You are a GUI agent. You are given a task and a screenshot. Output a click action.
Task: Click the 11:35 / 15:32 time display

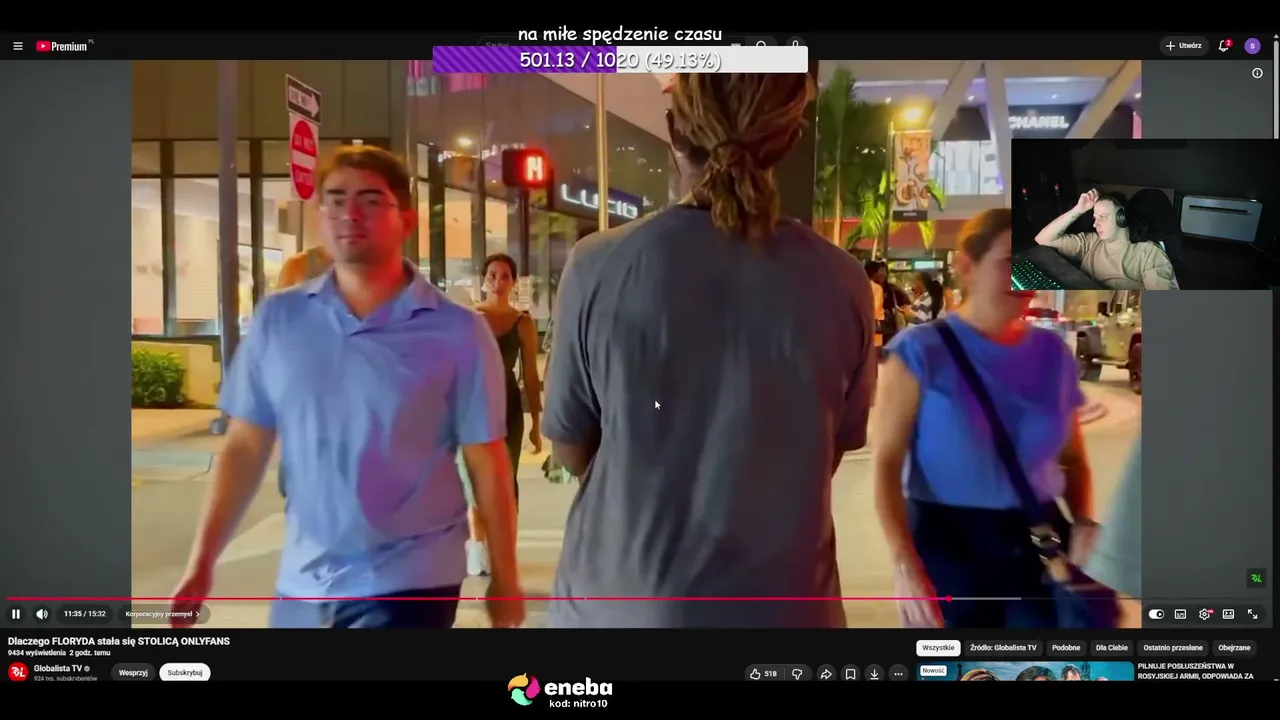[84, 614]
